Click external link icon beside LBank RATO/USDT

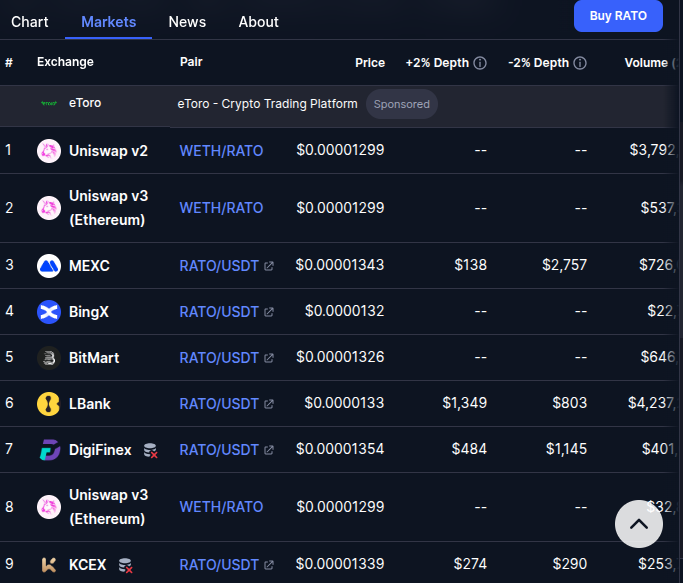(269, 404)
